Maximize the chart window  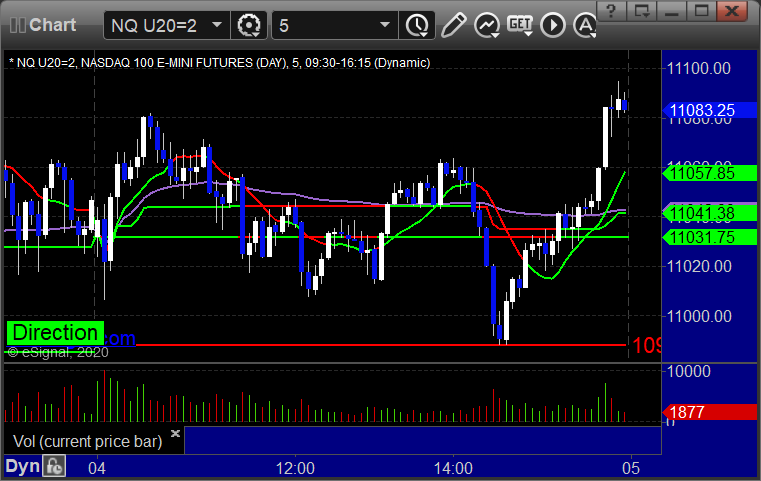(701, 11)
